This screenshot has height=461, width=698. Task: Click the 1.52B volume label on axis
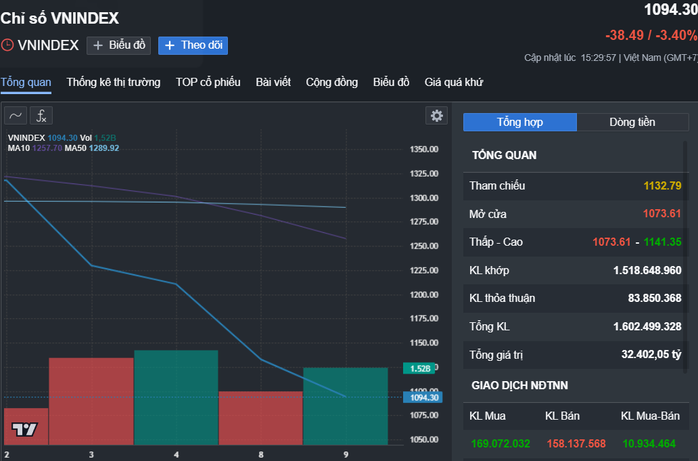click(x=419, y=368)
